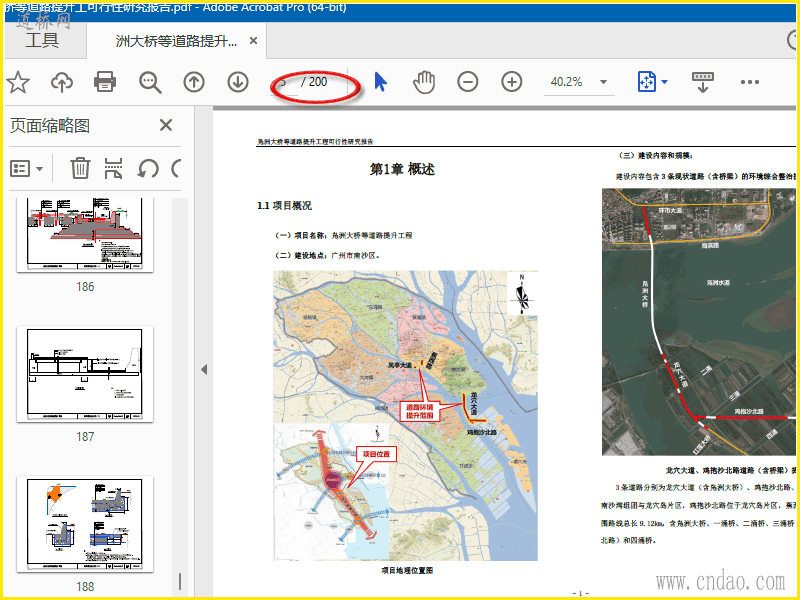This screenshot has width=800, height=600.
Task: Delete selected page with trash icon
Action: 80,168
